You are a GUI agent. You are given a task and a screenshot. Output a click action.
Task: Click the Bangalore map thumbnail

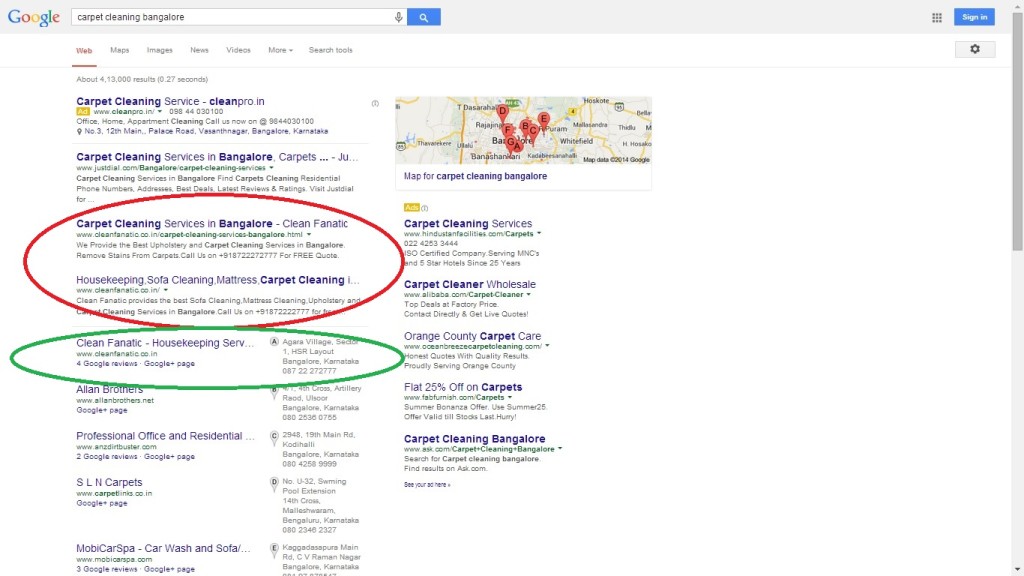[523, 131]
